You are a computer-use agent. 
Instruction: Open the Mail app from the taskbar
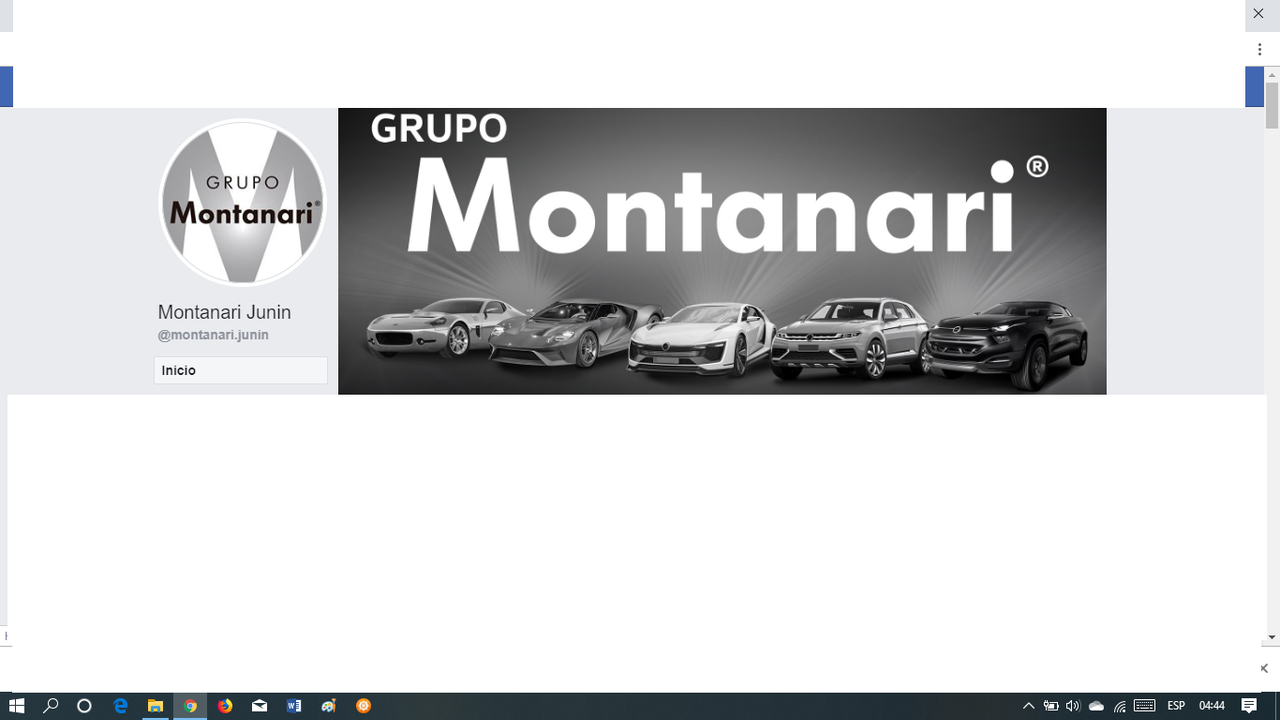259,706
